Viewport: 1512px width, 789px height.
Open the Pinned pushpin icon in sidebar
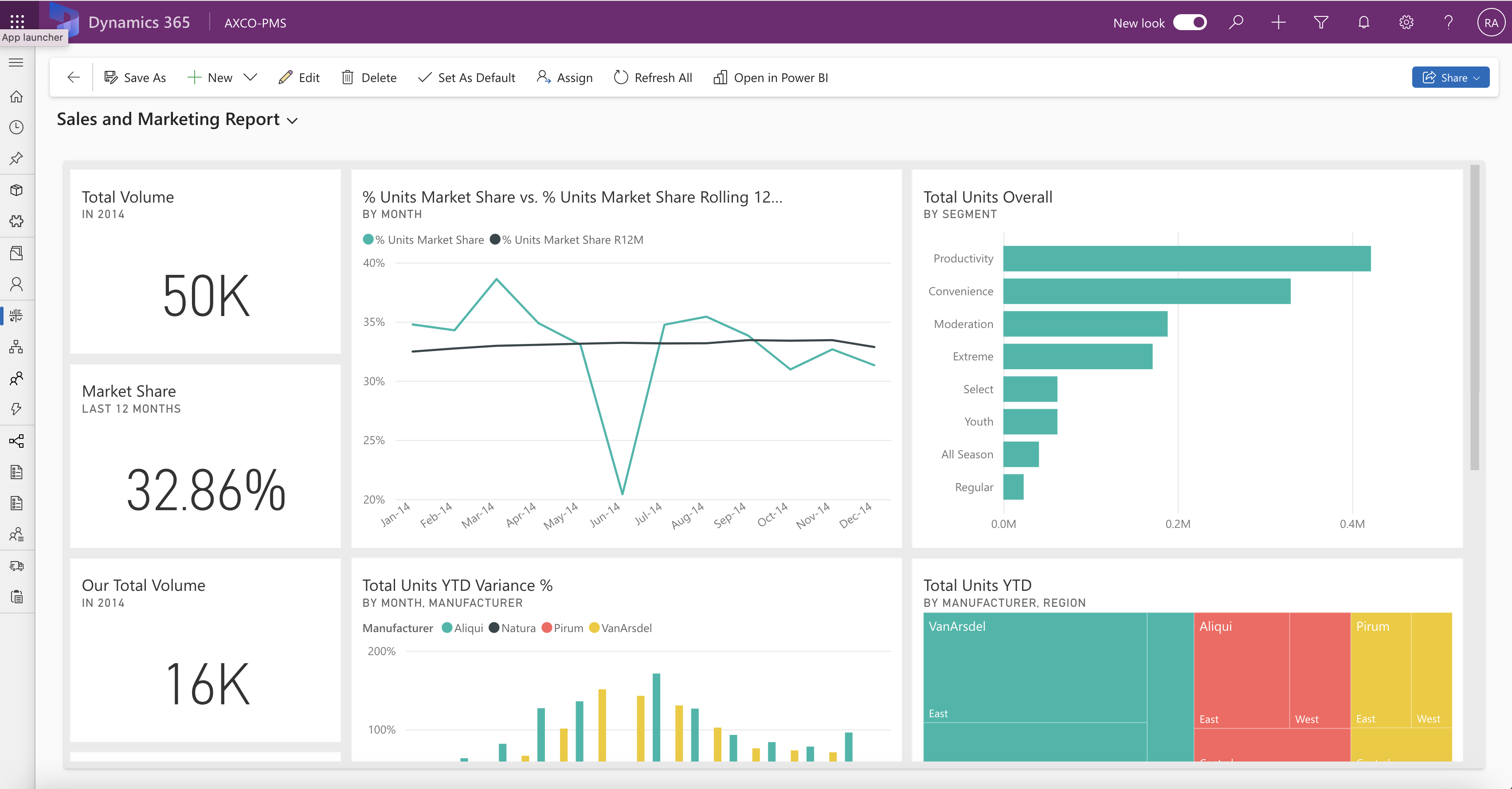(x=16, y=158)
